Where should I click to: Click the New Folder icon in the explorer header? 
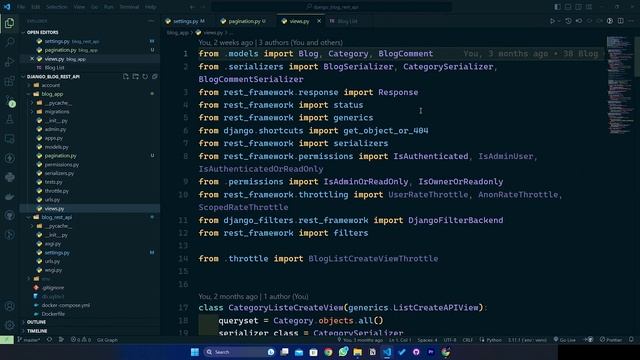(136, 76)
